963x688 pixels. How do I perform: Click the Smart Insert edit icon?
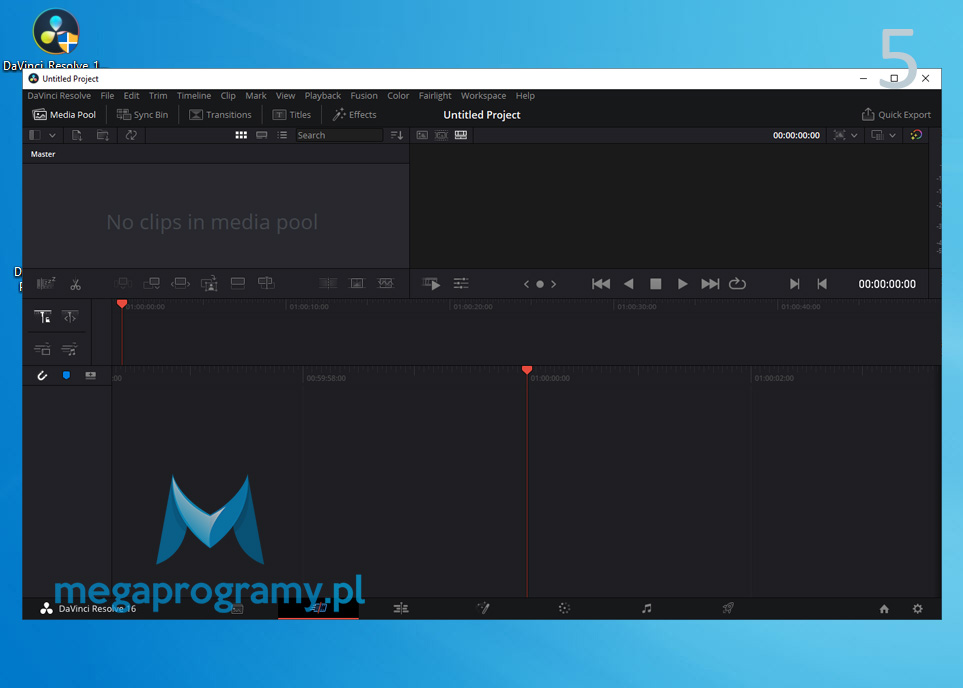[123, 283]
